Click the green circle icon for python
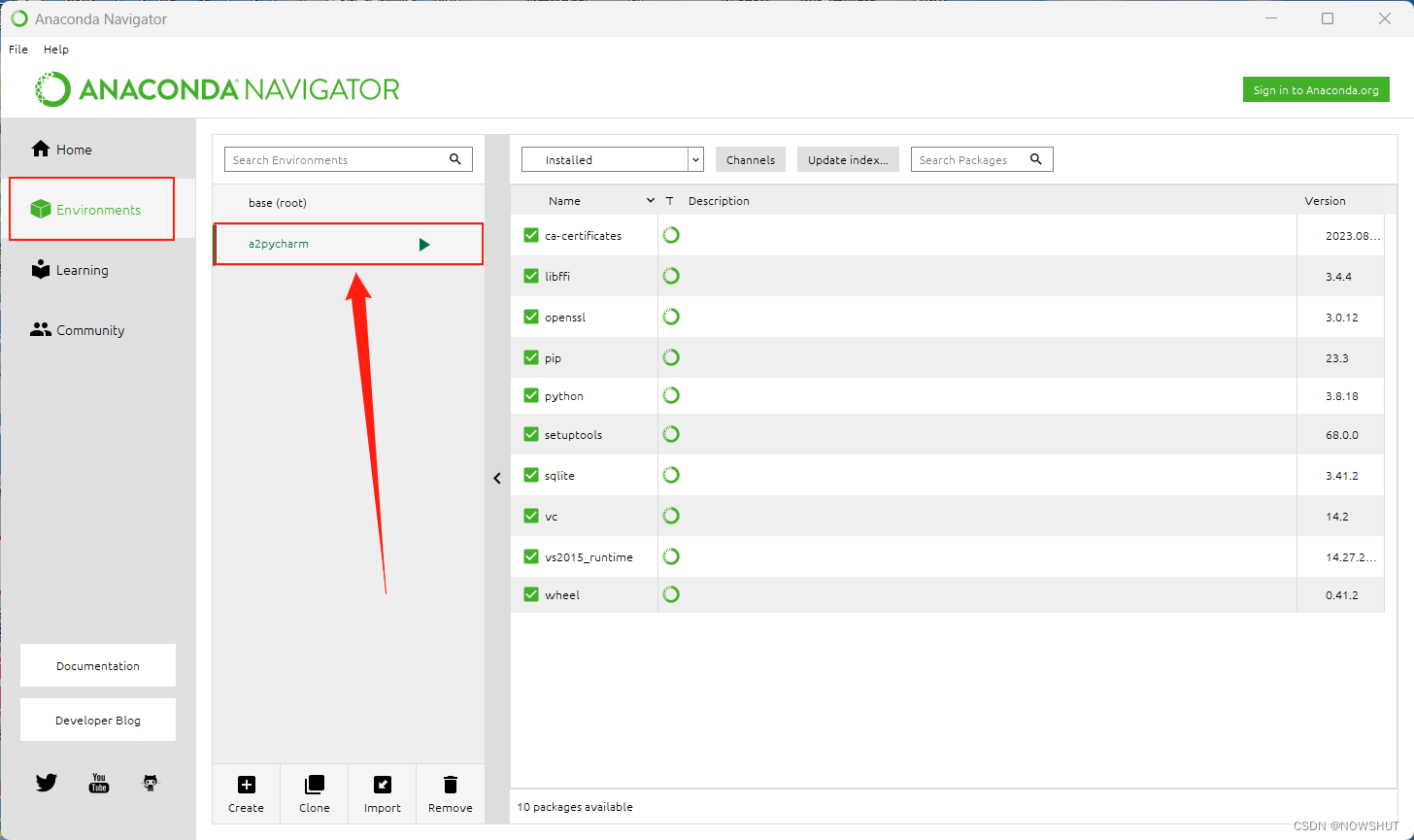 click(x=671, y=395)
